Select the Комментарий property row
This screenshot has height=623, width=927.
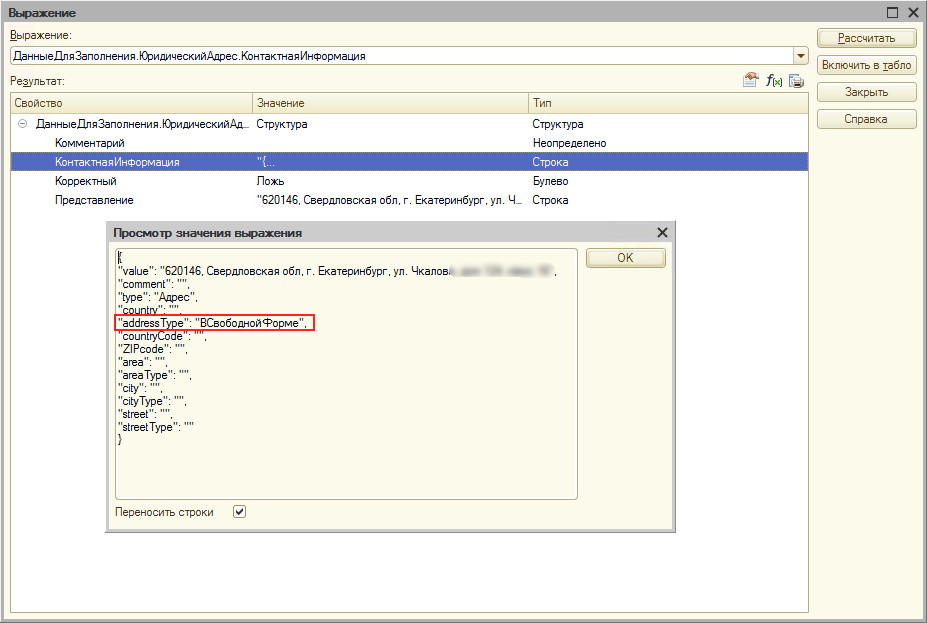(409, 143)
